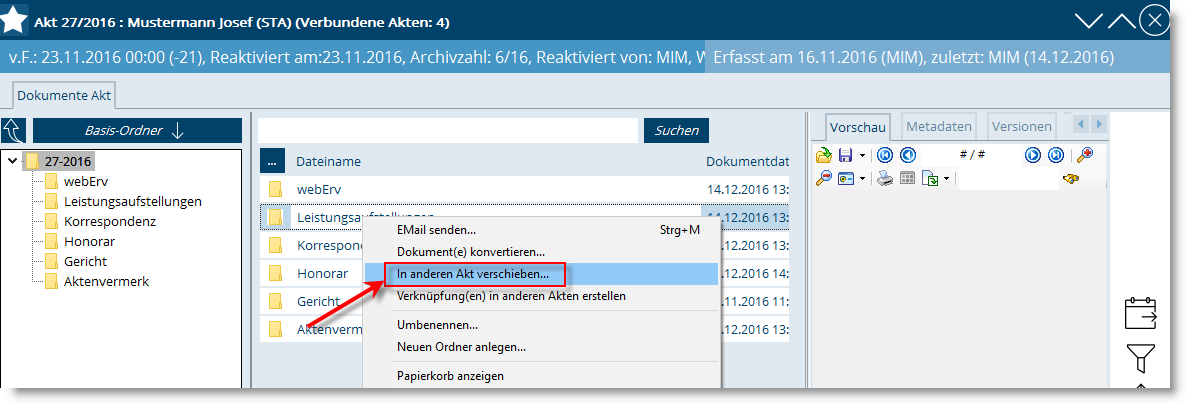Go to next page in preview

(x=1033, y=155)
